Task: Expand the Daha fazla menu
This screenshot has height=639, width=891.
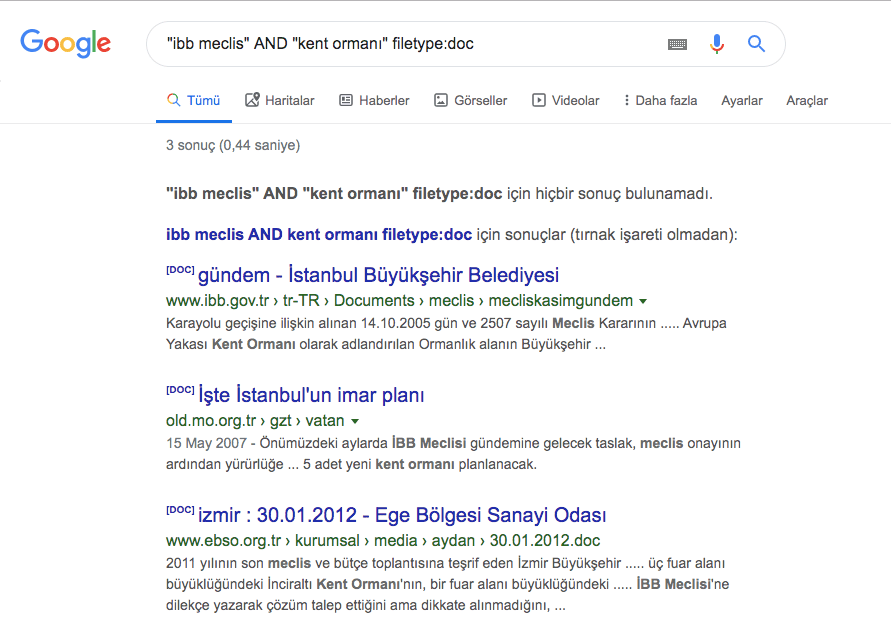Action: [660, 101]
